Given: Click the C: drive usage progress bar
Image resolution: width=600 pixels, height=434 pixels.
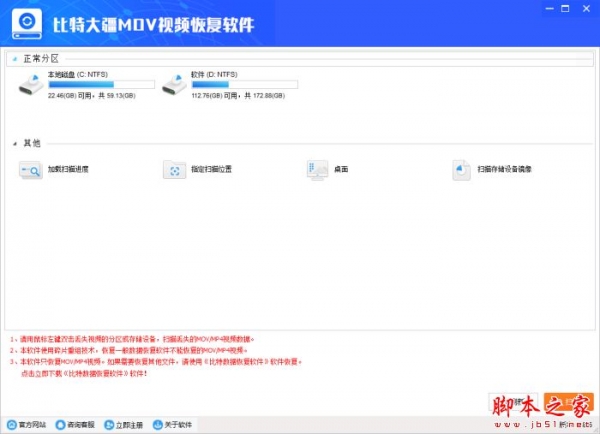Looking at the screenshot, I should click(x=101, y=85).
